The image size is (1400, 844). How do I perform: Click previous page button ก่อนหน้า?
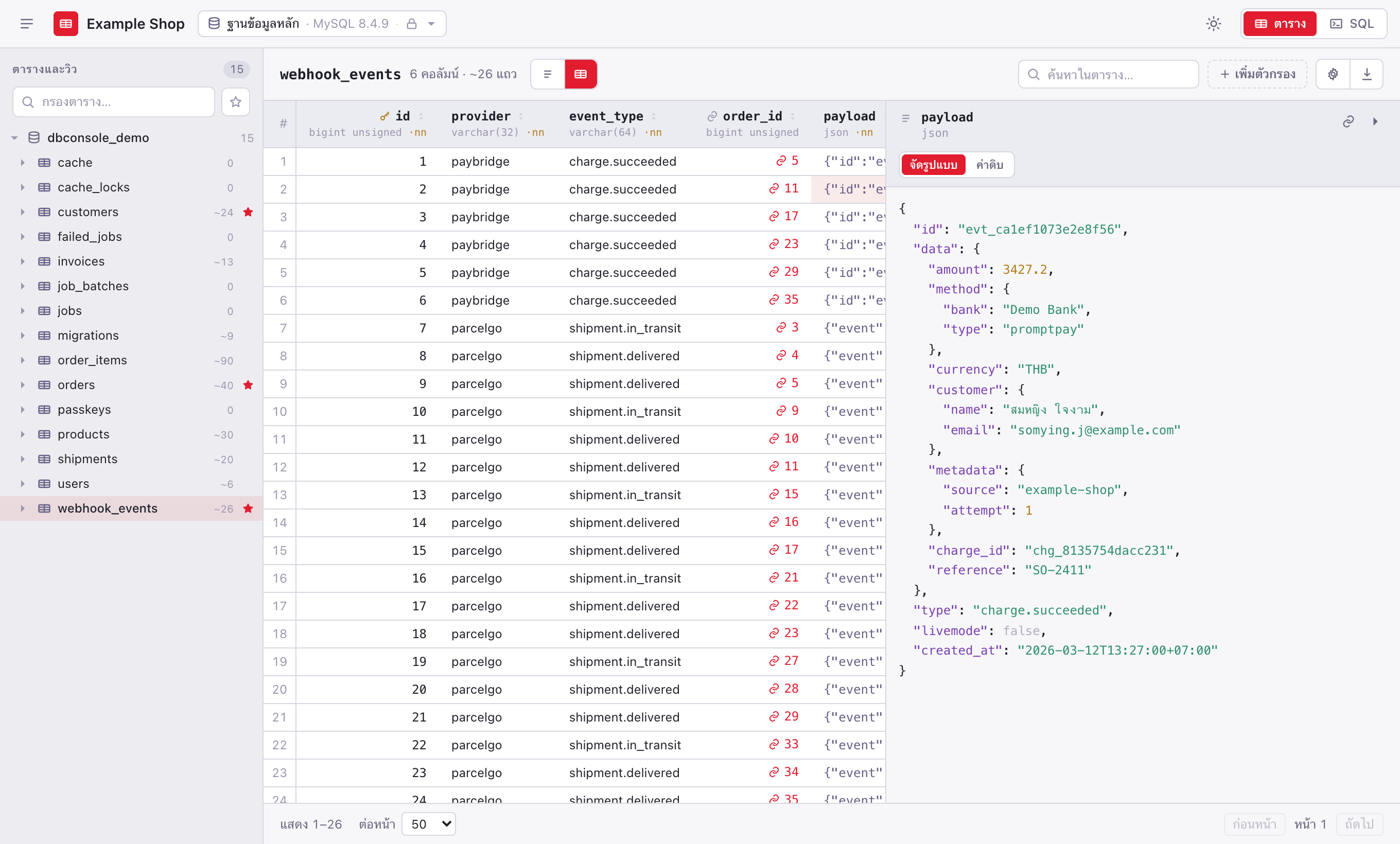[x=1254, y=823]
